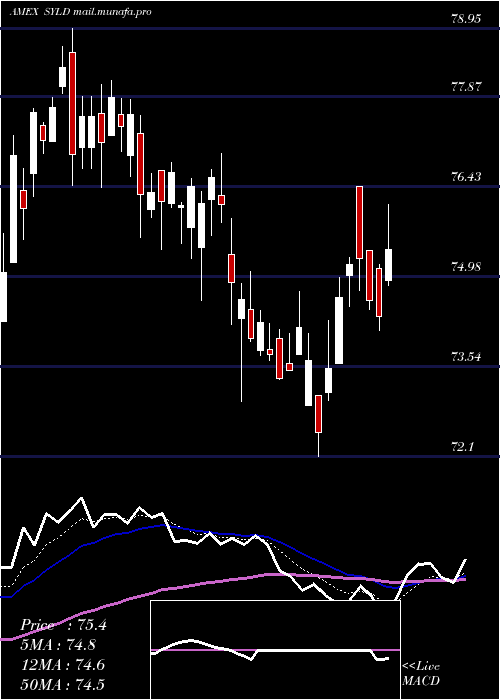The image size is (500, 700).
Task: Click the '<<Live MACD' label
Action: (x=421, y=674)
